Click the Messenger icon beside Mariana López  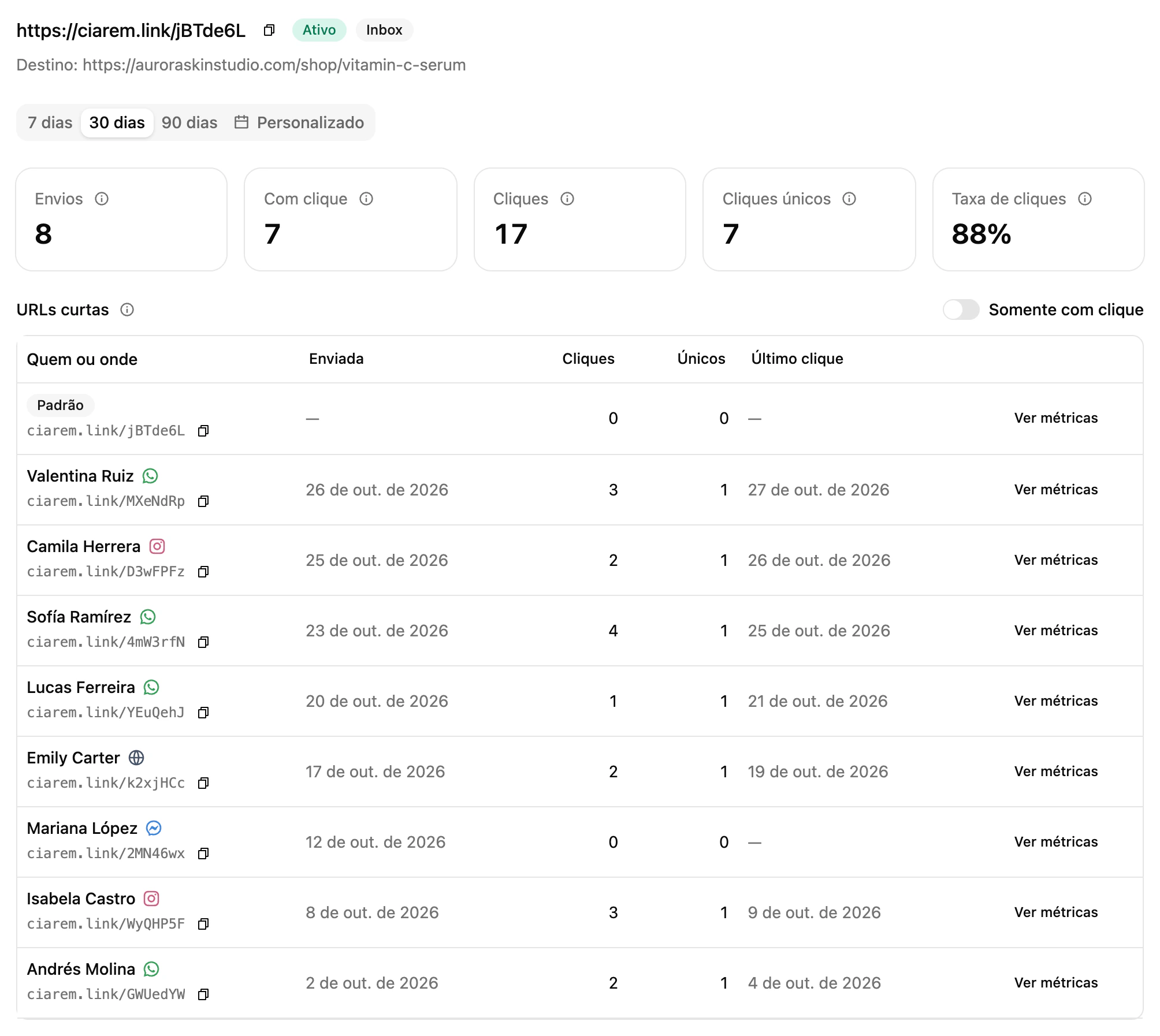click(x=154, y=828)
